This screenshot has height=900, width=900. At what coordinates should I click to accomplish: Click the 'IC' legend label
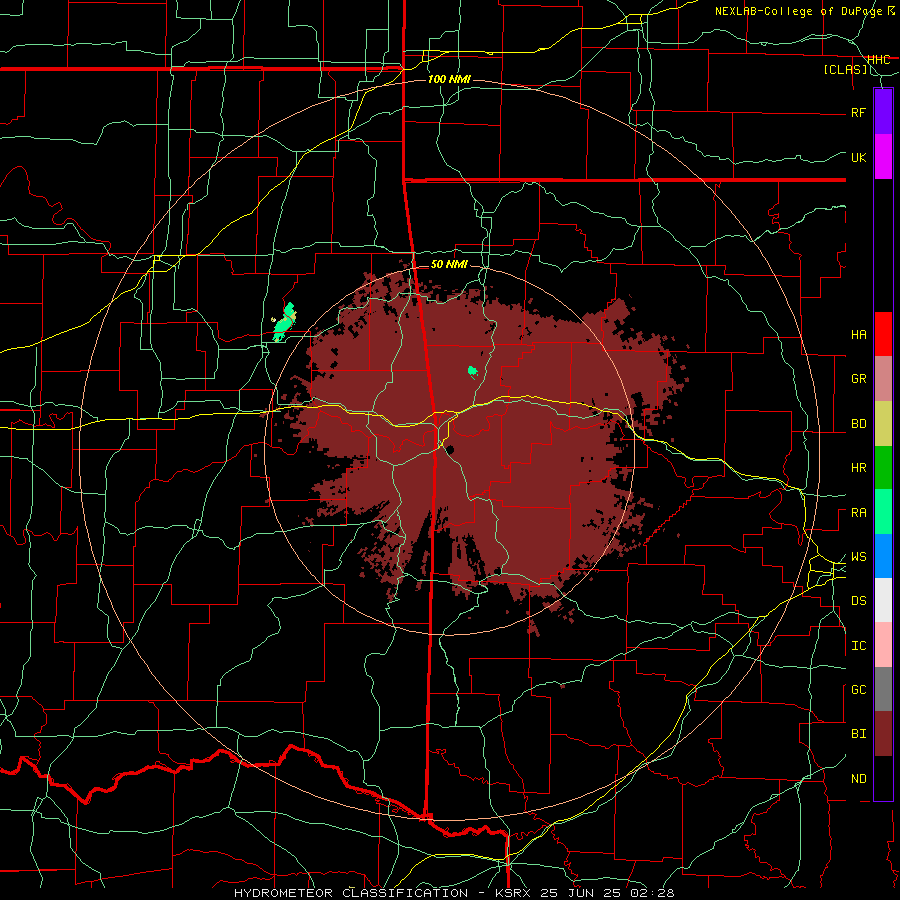pyautogui.click(x=859, y=646)
